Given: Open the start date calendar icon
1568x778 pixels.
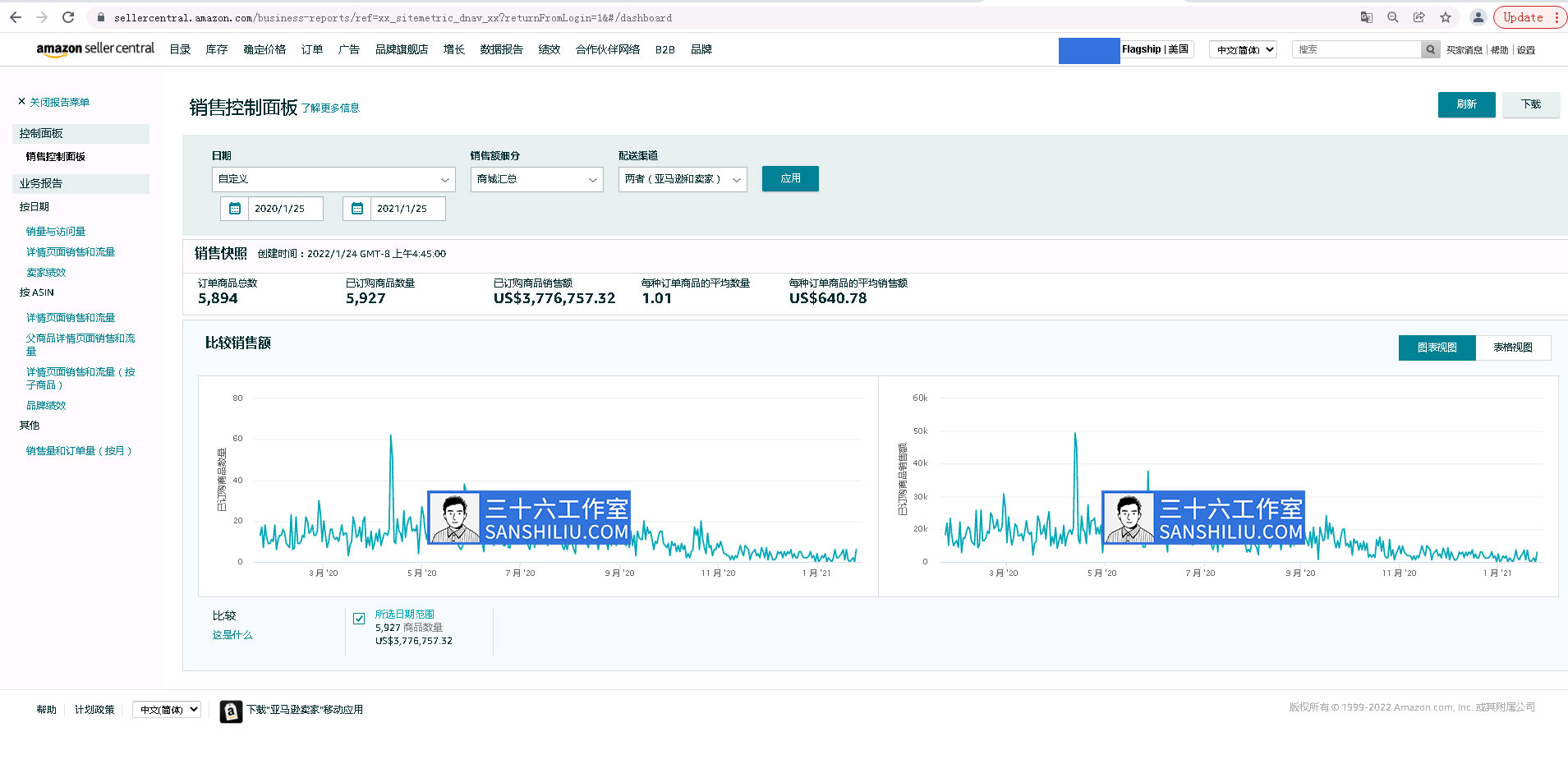Looking at the screenshot, I should (x=235, y=209).
